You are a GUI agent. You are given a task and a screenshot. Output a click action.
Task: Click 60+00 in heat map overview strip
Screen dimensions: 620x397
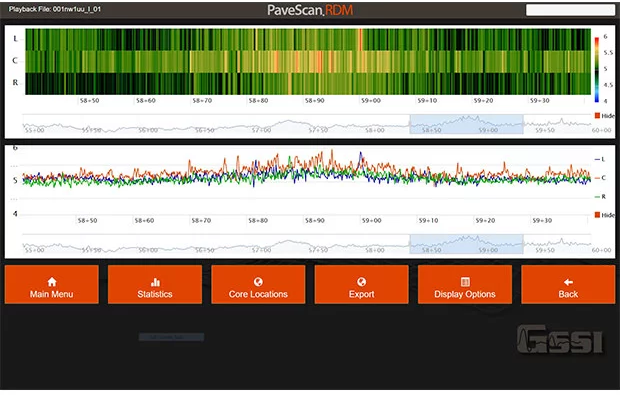[601, 130]
